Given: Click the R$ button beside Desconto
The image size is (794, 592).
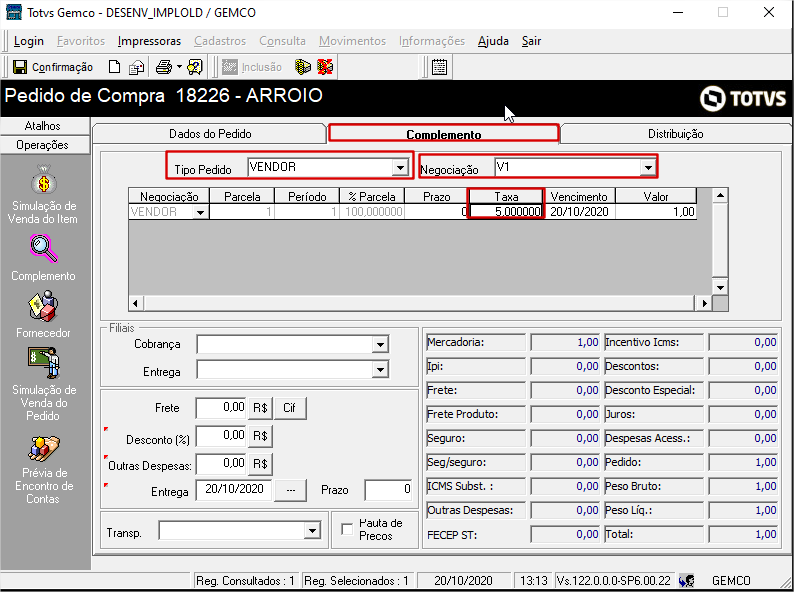Looking at the screenshot, I should point(260,436).
